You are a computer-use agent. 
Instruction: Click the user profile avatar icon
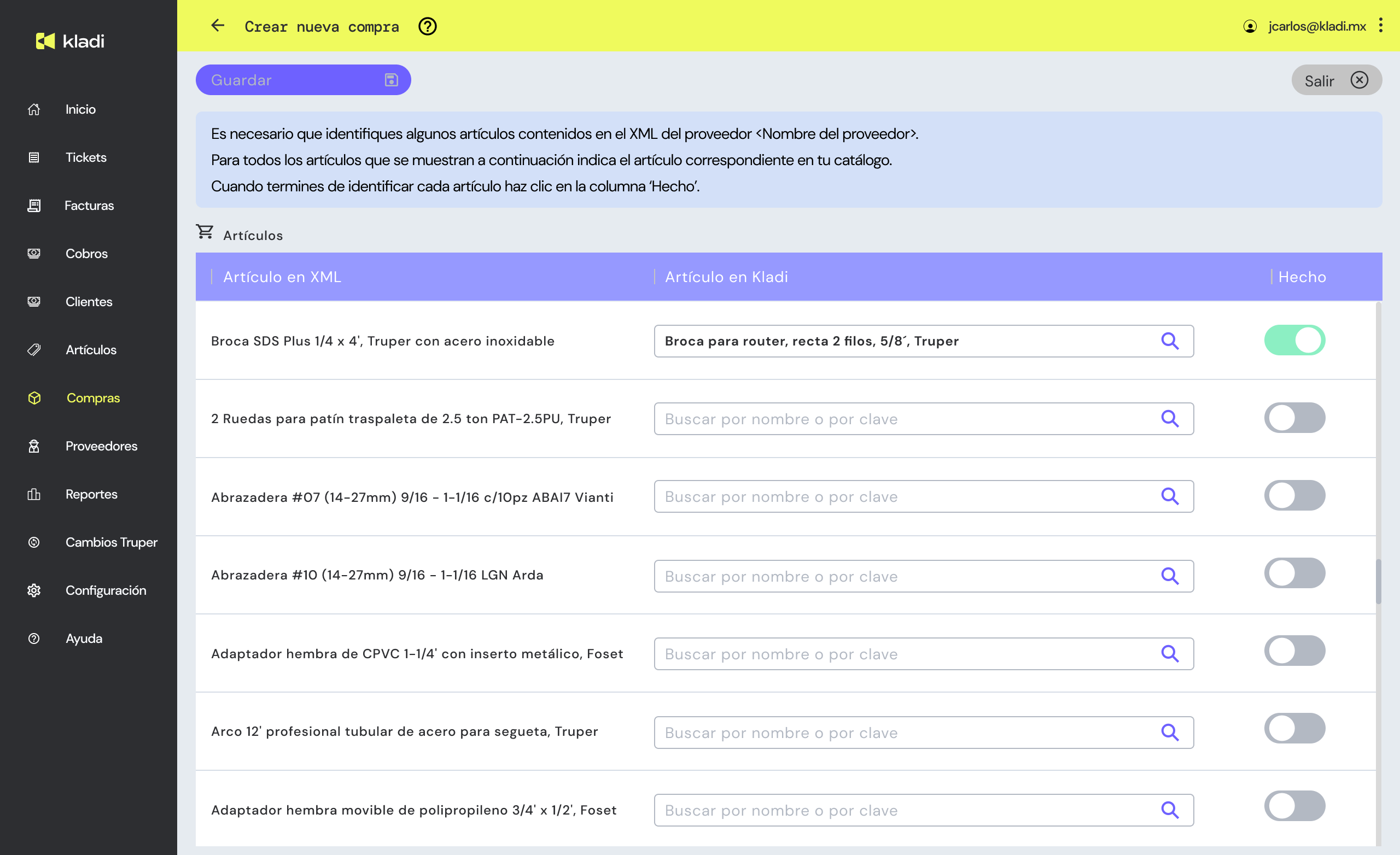point(1250,26)
